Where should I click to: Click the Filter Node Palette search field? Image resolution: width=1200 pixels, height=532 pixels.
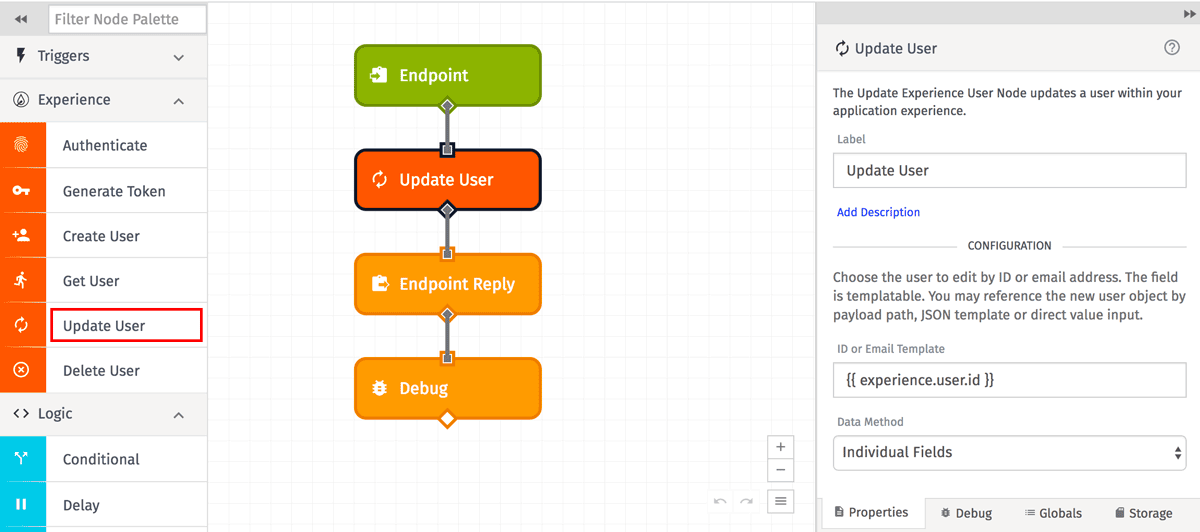click(x=127, y=19)
